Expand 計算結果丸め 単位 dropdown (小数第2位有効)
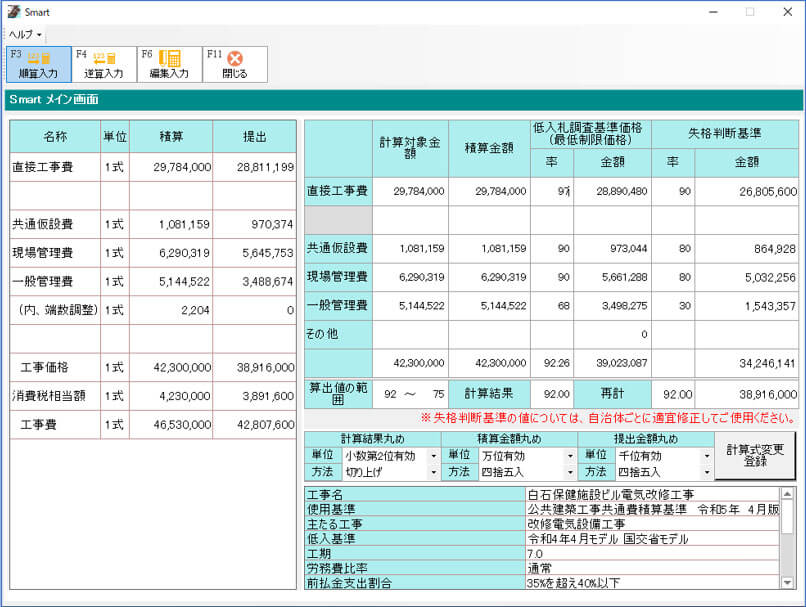 pyautogui.click(x=433, y=456)
